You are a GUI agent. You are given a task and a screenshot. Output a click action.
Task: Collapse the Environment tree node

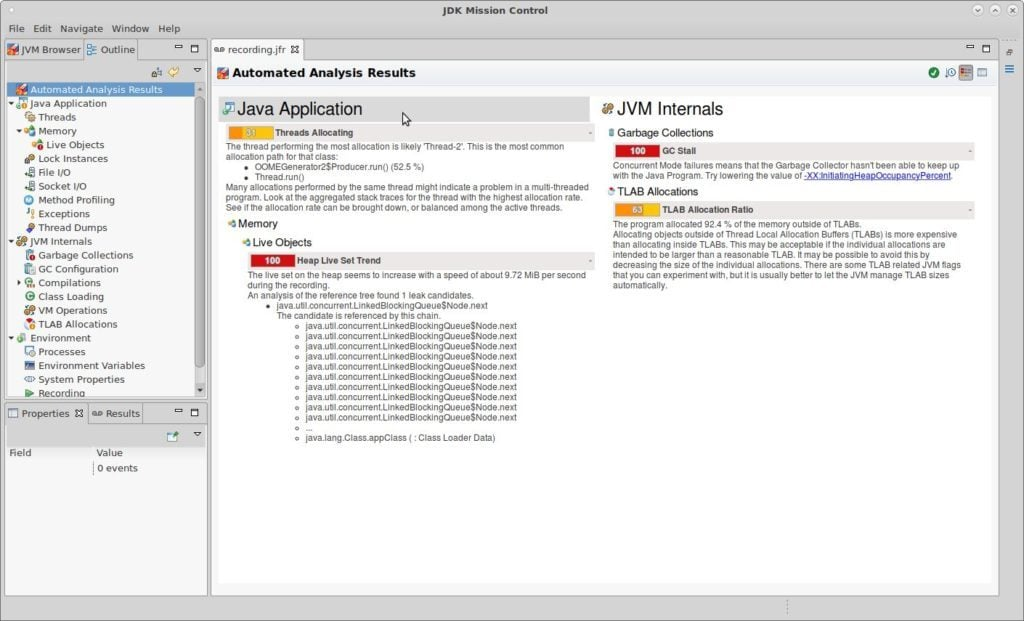tap(11, 338)
